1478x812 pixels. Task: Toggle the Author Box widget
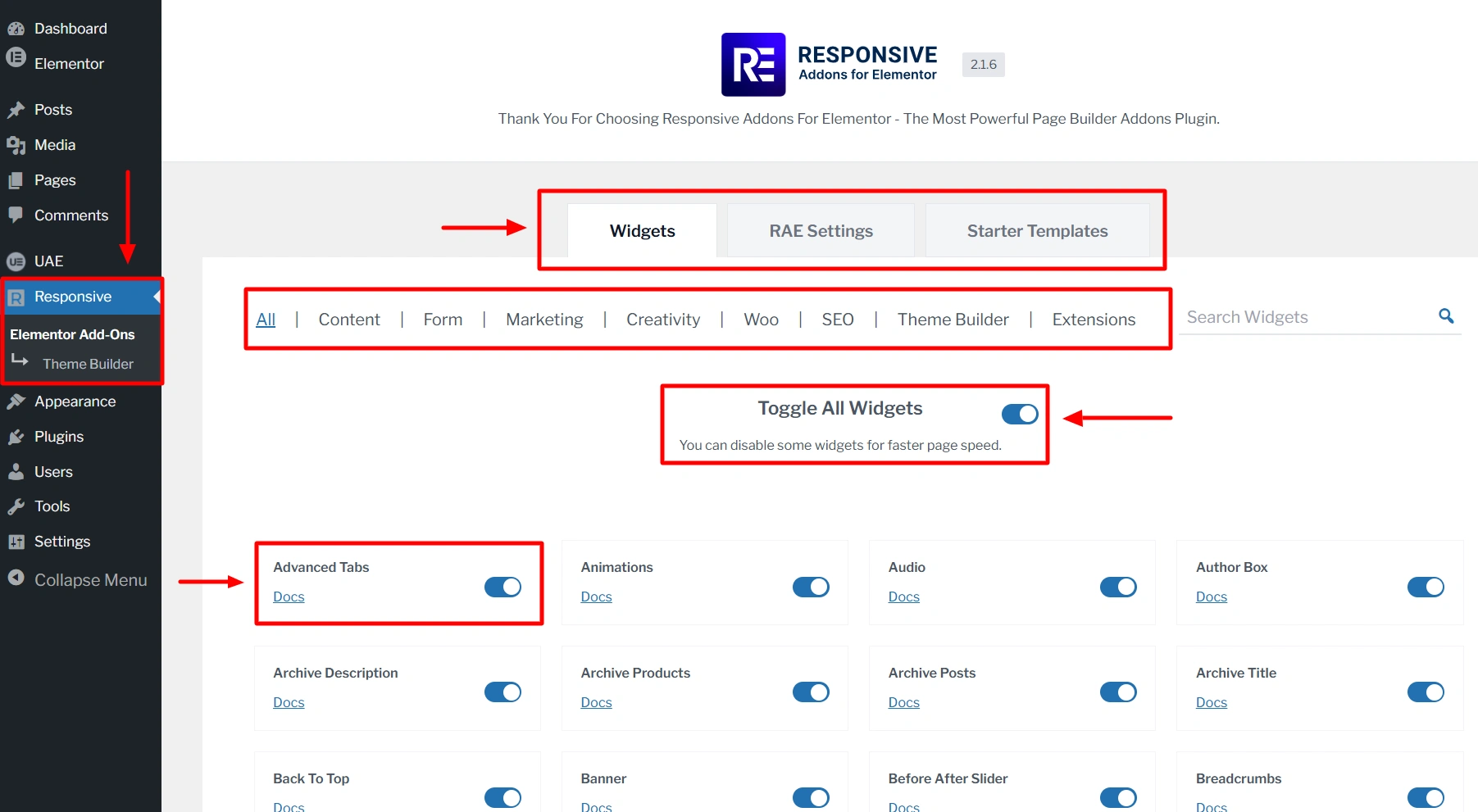(x=1426, y=587)
